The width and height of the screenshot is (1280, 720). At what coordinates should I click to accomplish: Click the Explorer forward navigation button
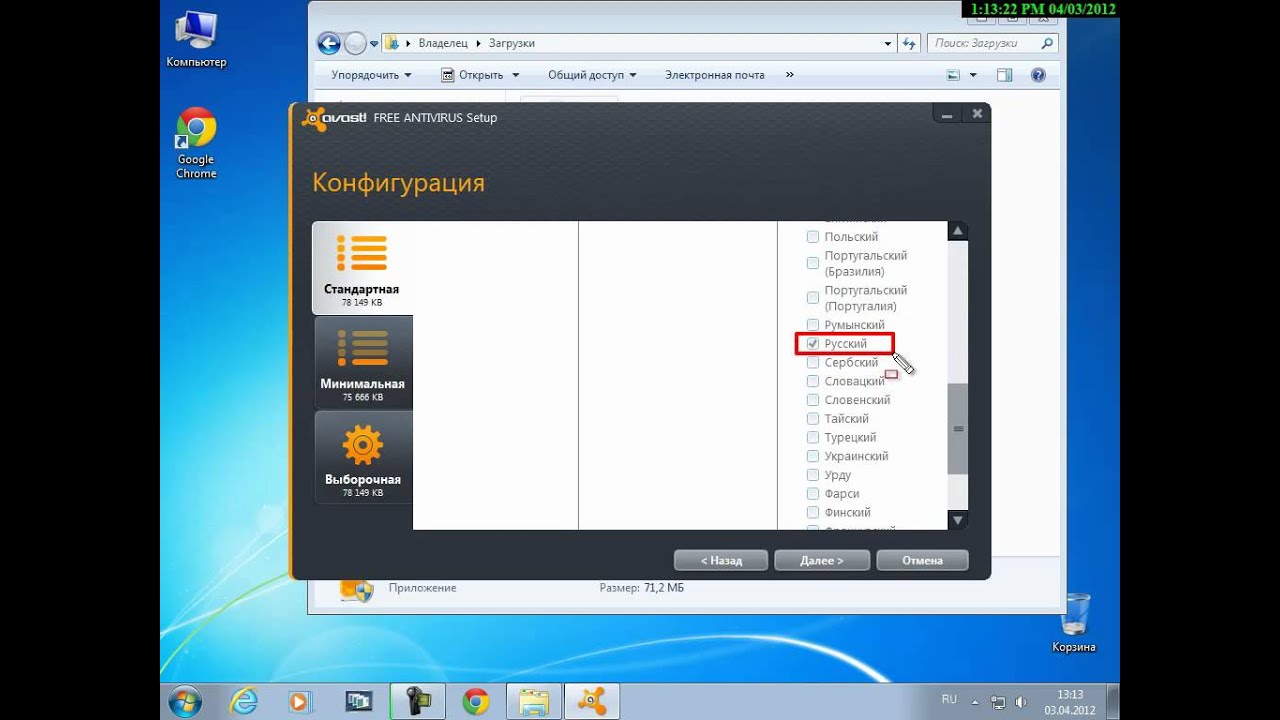355,43
